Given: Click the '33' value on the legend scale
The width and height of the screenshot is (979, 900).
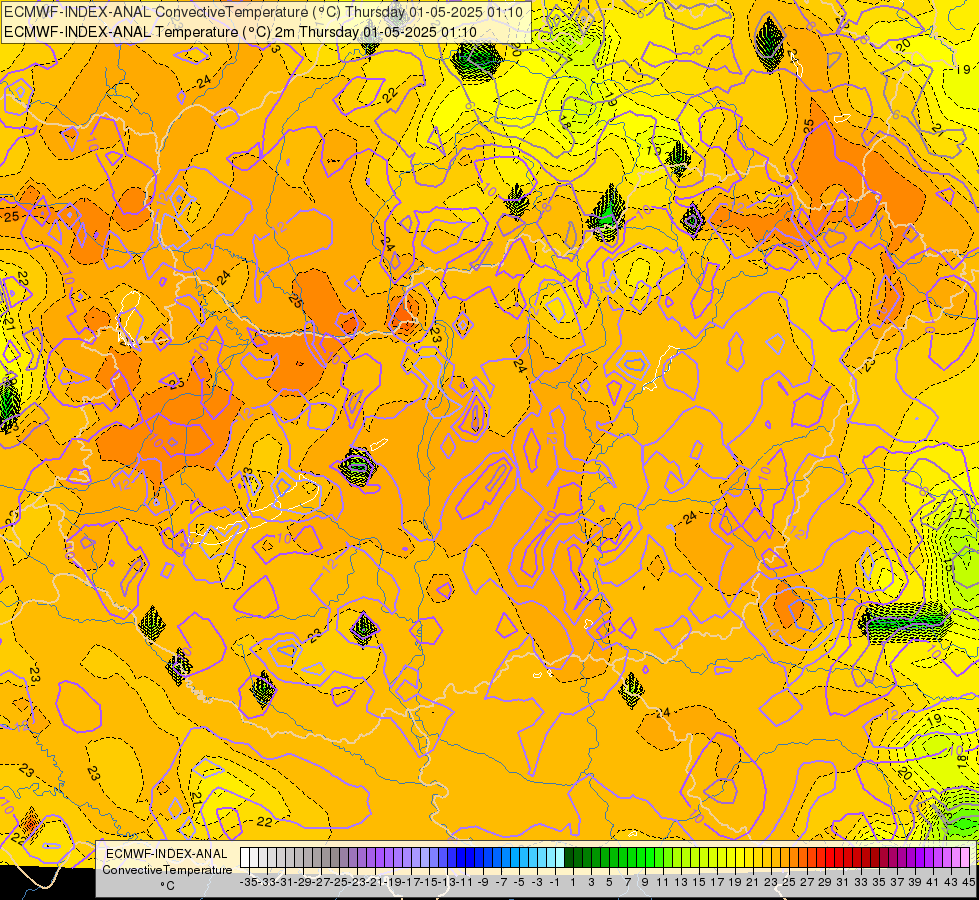Looking at the screenshot, I should [861, 882].
